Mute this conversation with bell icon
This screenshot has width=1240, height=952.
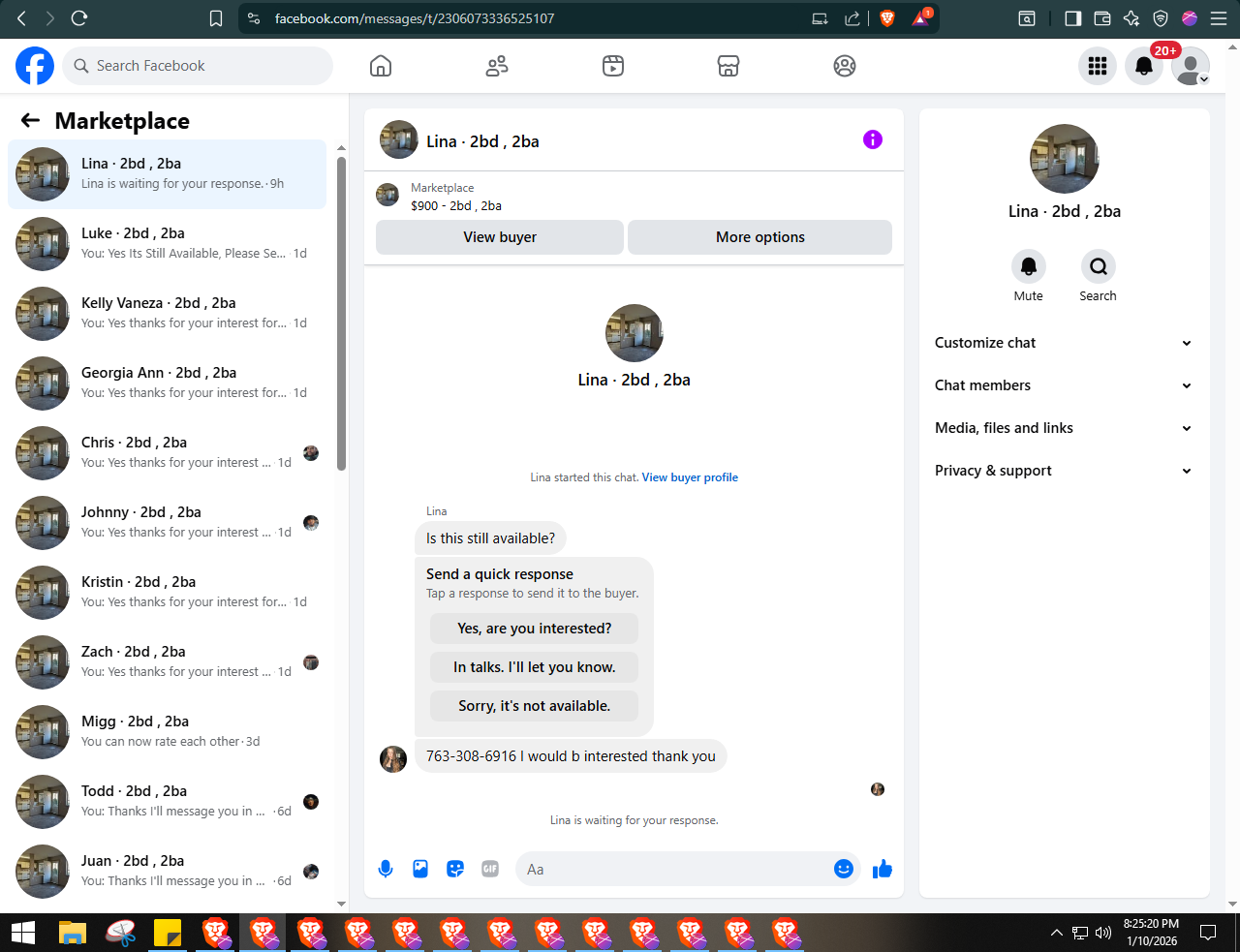(1029, 265)
